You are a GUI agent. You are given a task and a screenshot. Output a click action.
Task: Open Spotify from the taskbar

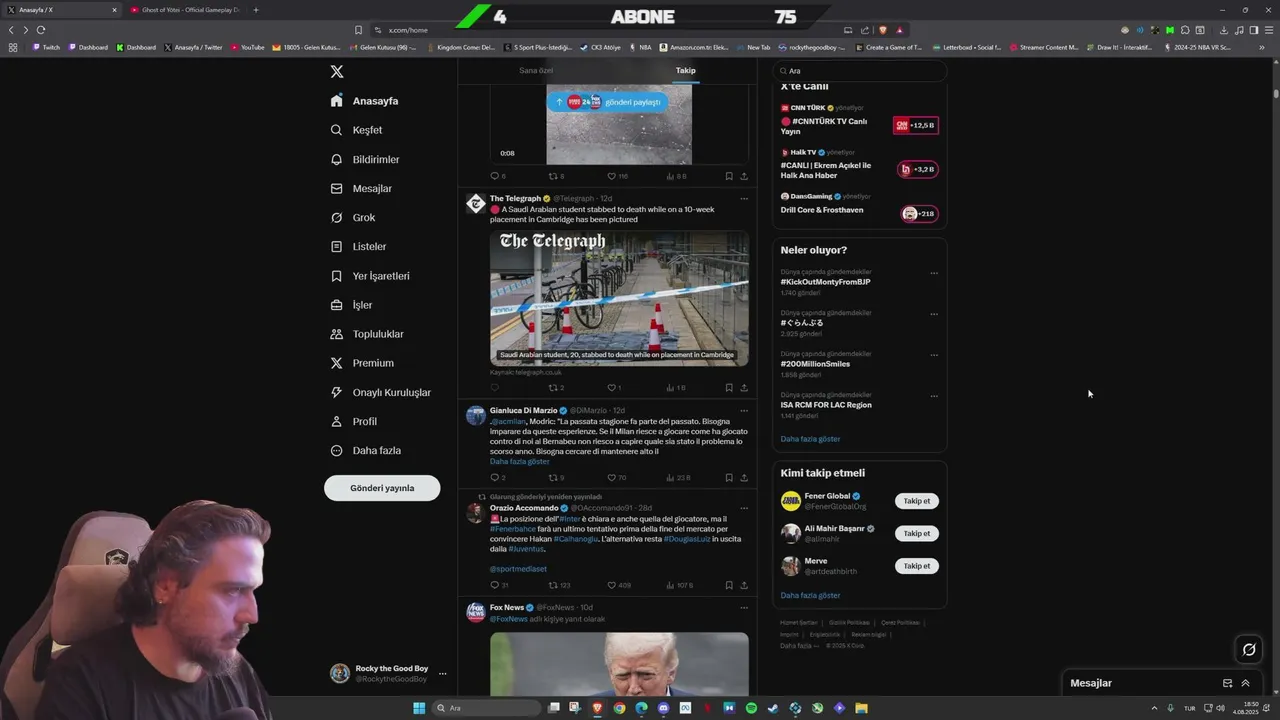tap(751, 708)
